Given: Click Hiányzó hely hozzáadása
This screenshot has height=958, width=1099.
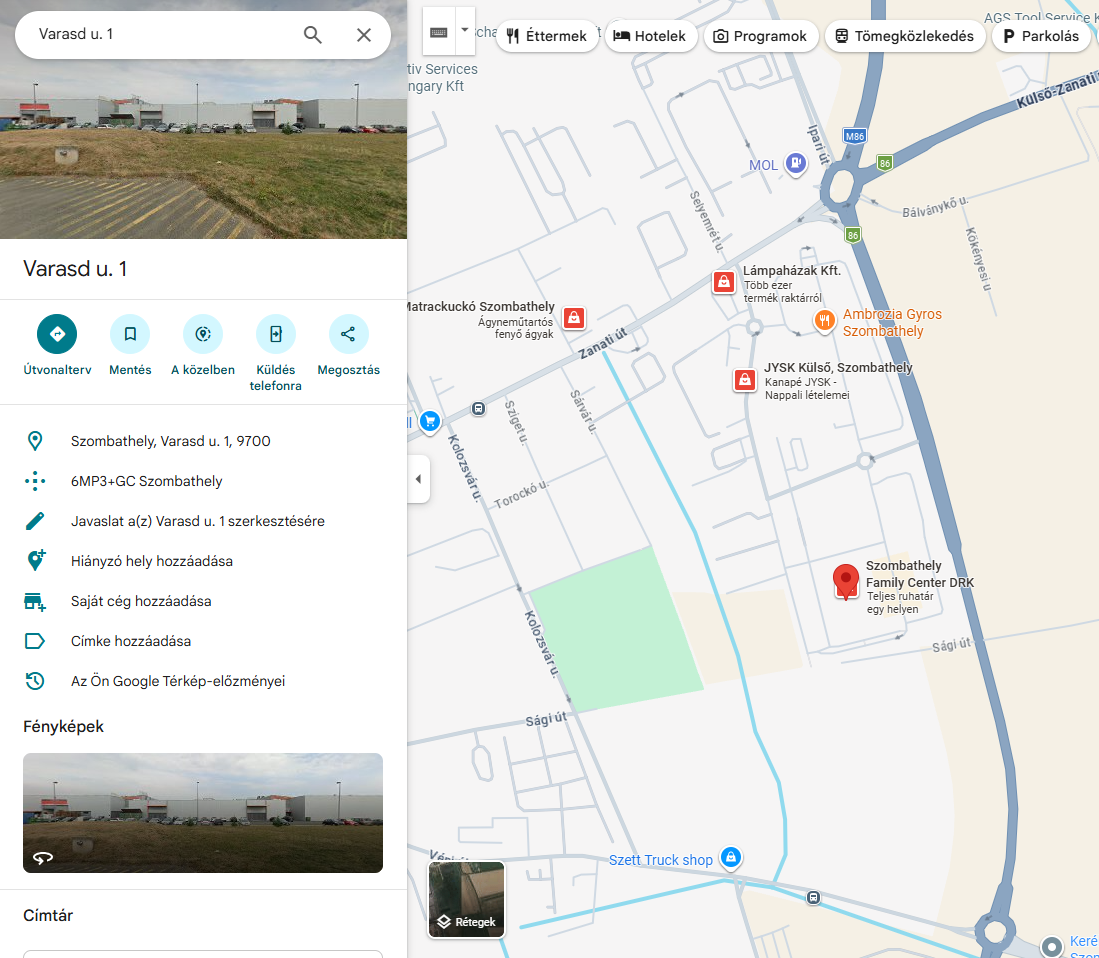Looking at the screenshot, I should [x=152, y=561].
